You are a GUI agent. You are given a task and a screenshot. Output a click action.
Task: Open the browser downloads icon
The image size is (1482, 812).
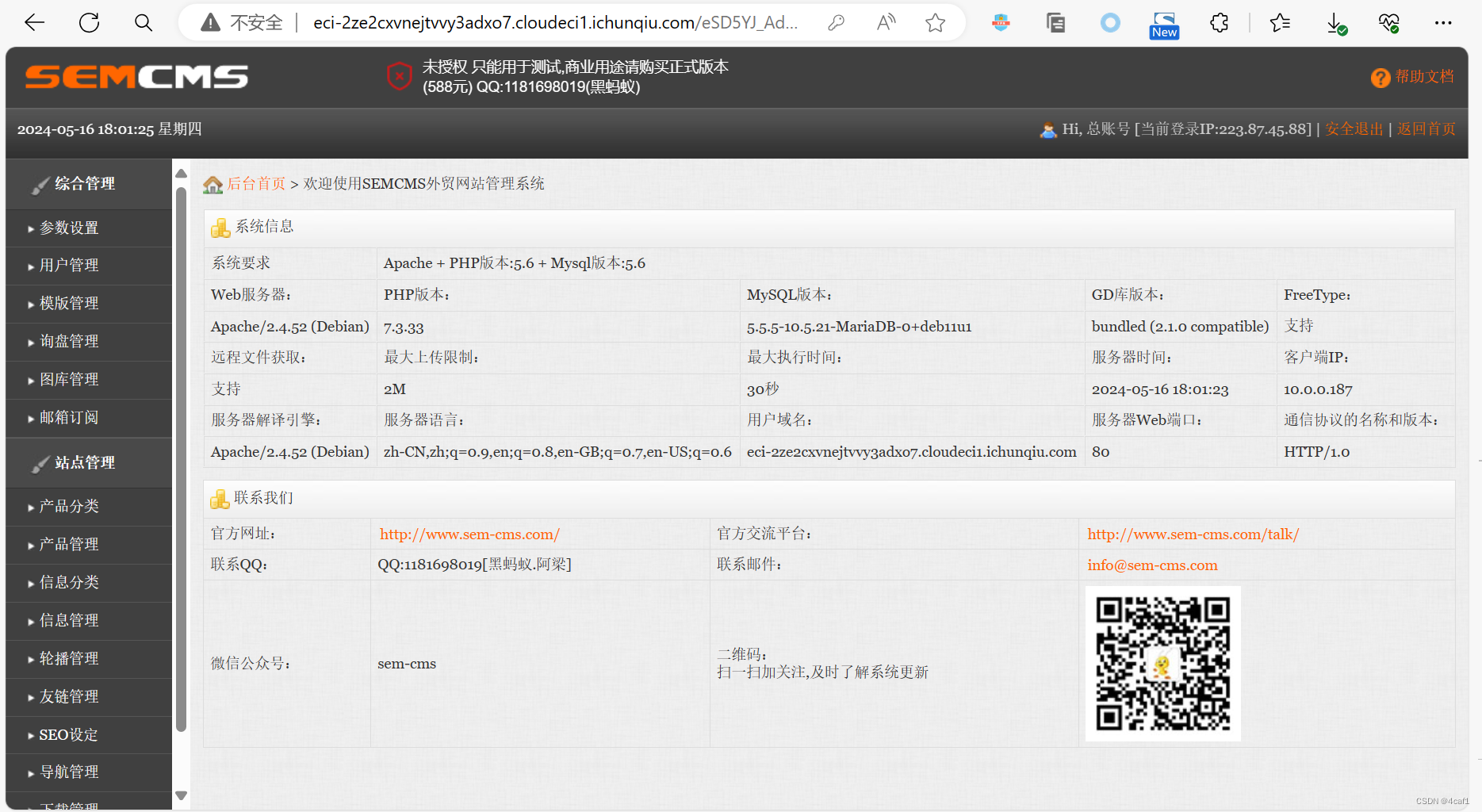pos(1335,22)
